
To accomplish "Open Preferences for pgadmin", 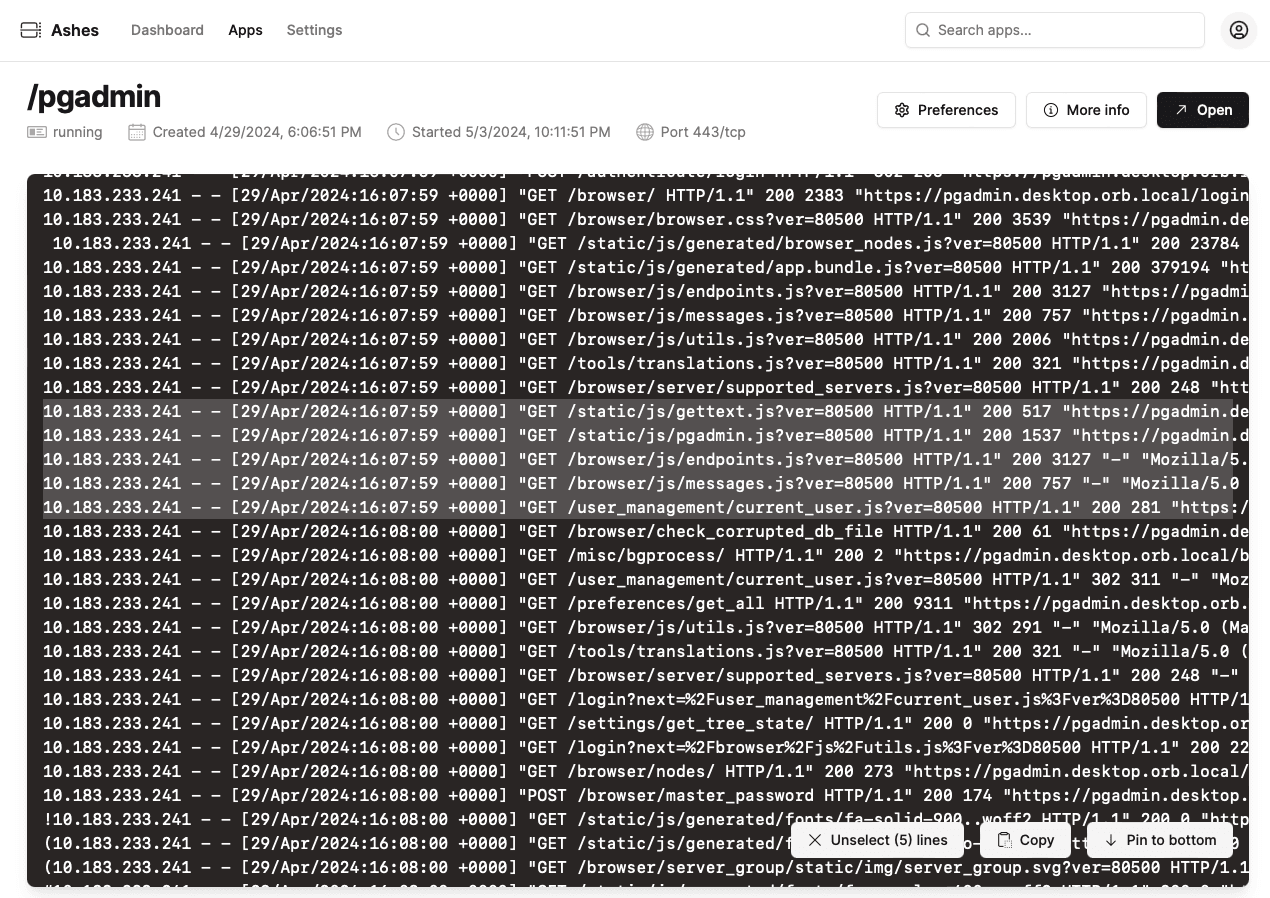I will point(946,110).
